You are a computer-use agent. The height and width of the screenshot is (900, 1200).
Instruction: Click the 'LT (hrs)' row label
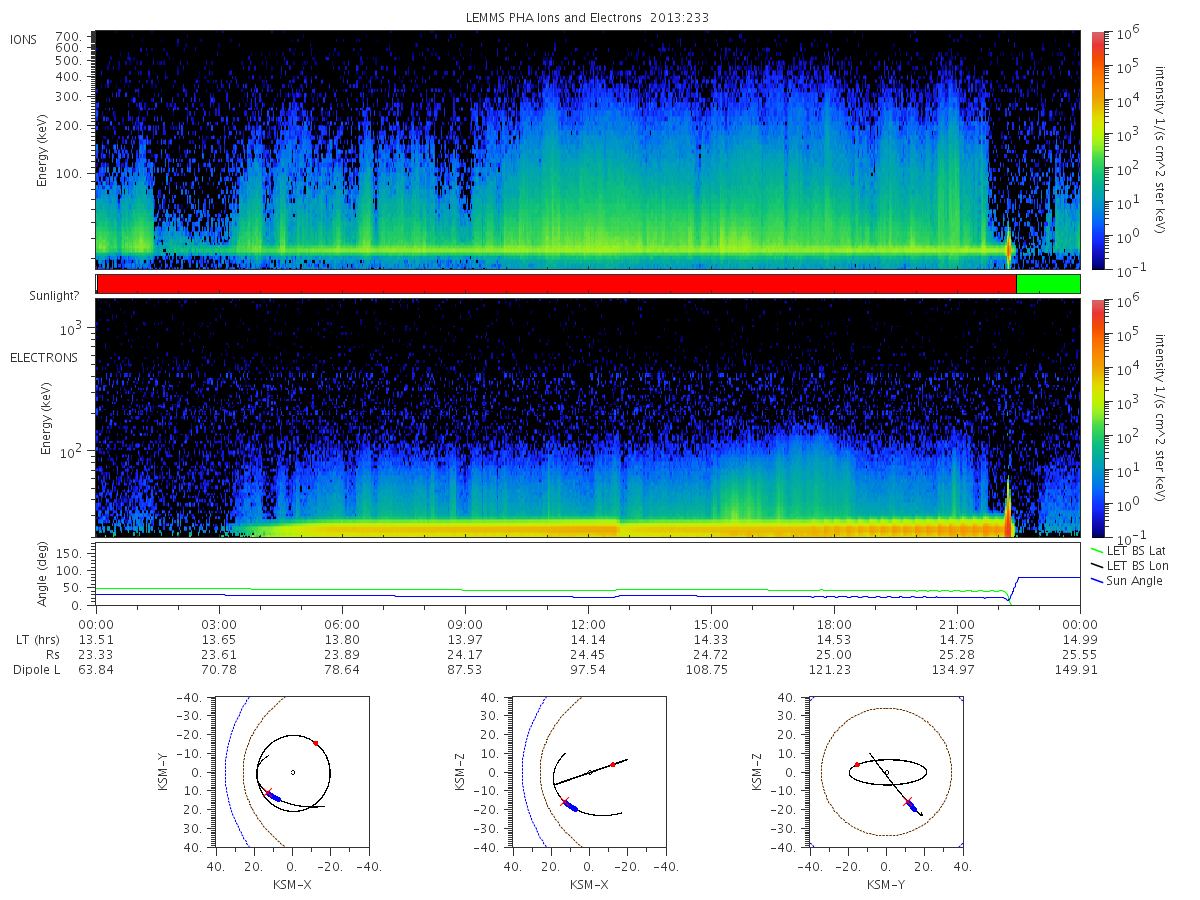tap(36, 639)
